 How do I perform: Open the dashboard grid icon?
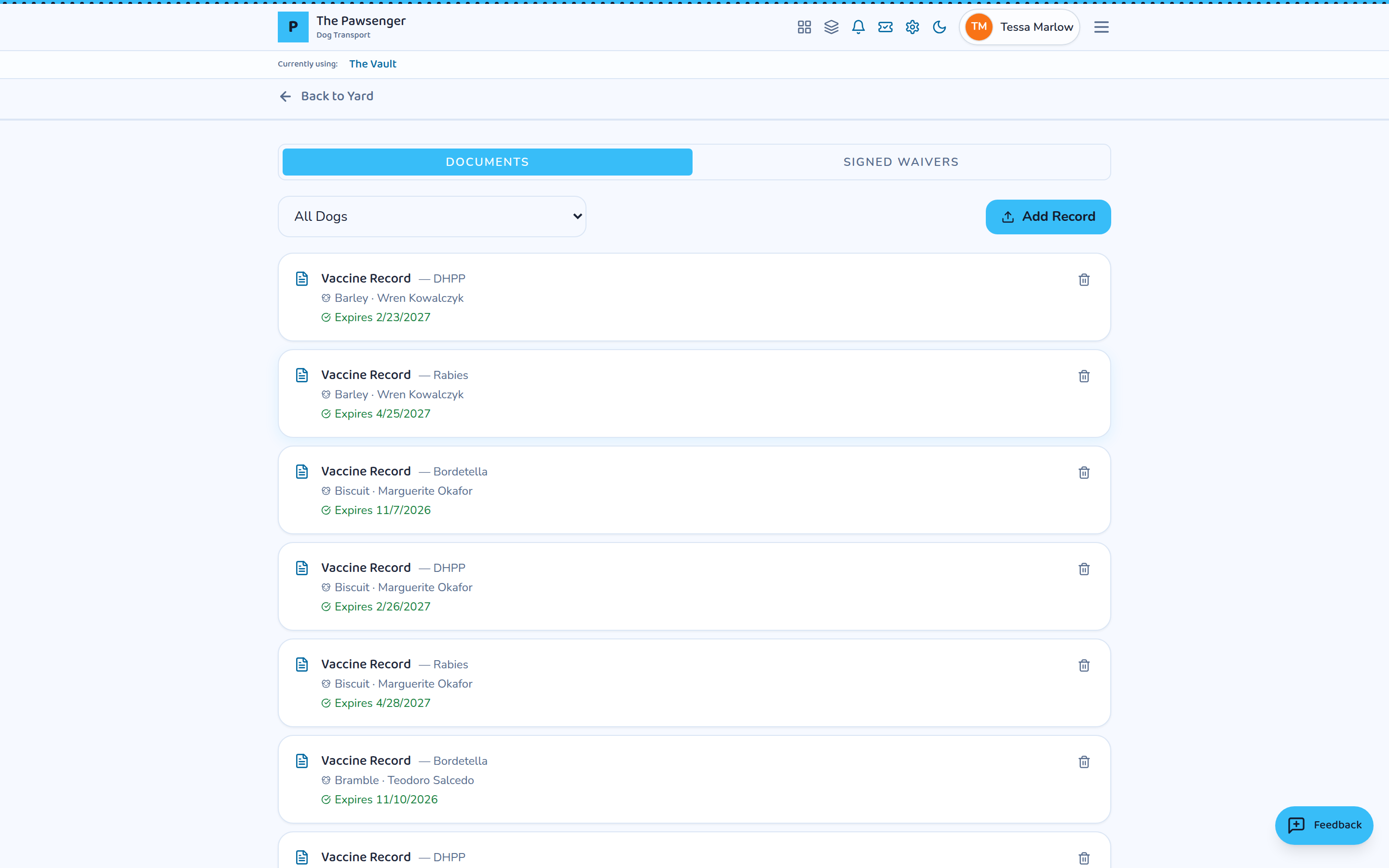pos(804,27)
